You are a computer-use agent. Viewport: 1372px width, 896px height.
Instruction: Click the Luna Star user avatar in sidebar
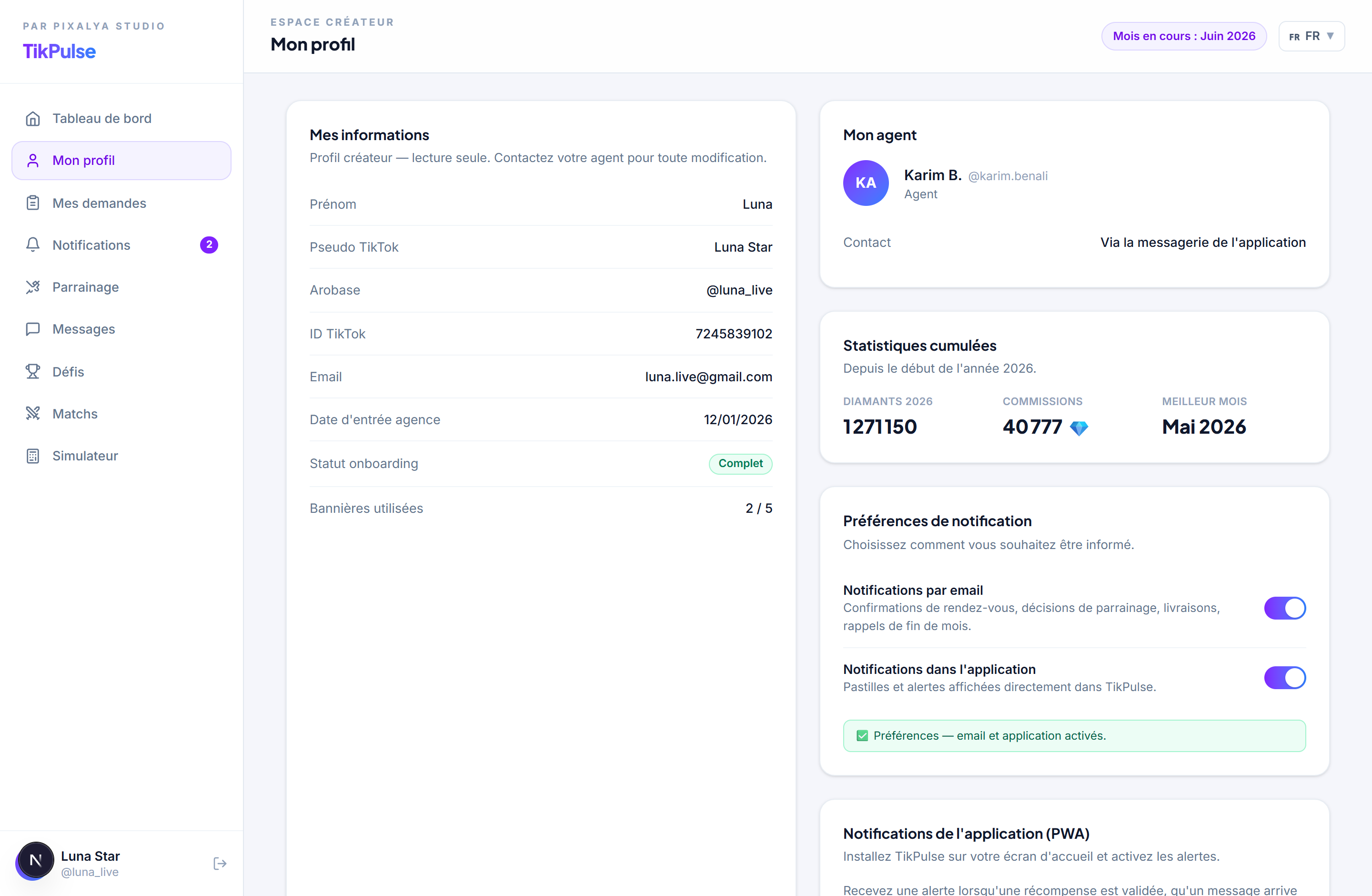point(35,861)
